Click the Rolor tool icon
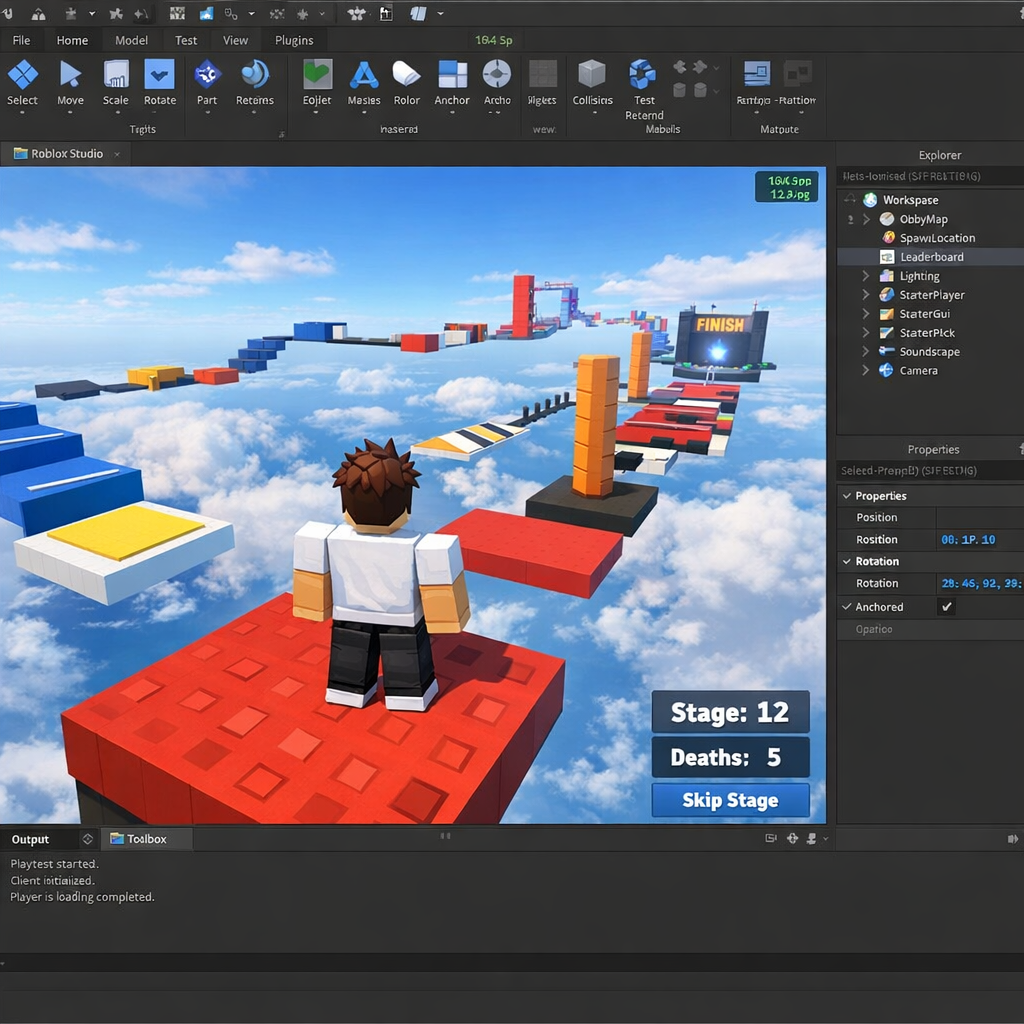 click(406, 74)
